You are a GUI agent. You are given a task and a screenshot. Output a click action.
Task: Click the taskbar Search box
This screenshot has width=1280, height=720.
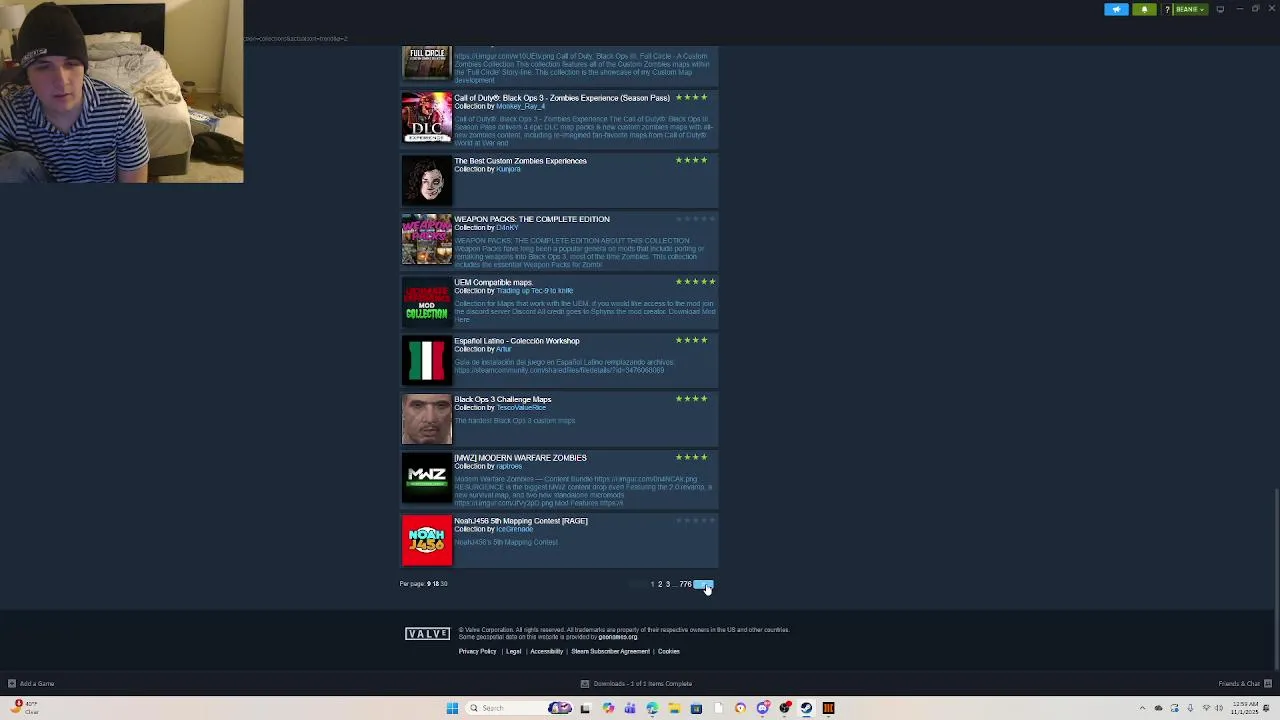click(520, 708)
